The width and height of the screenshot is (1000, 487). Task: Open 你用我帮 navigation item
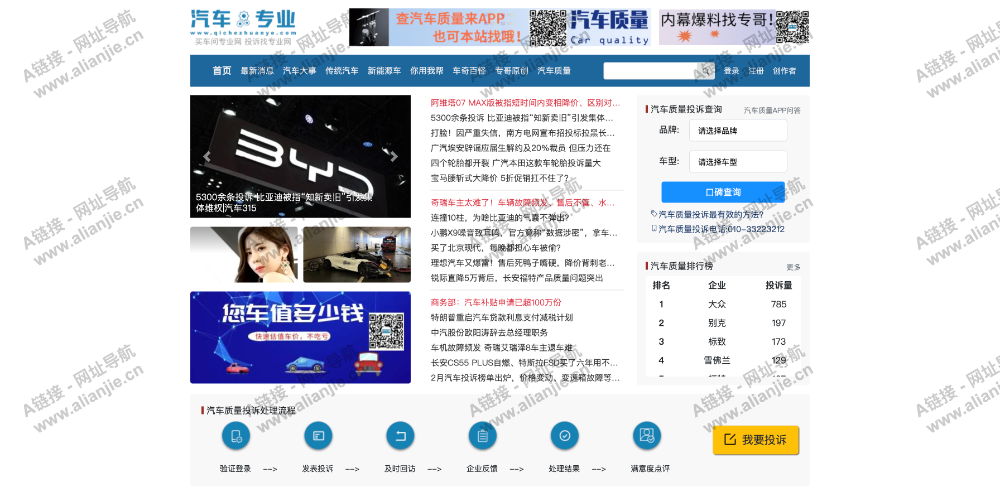(427, 71)
